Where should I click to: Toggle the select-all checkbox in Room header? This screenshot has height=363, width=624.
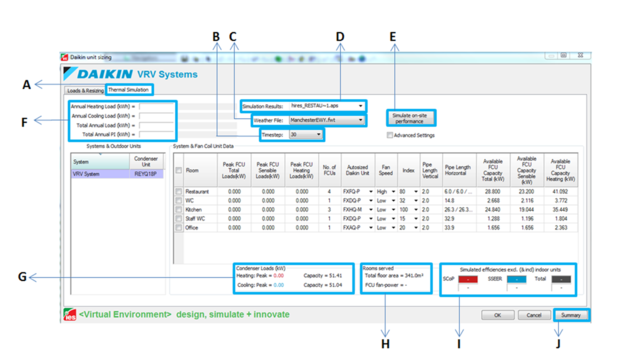179,170
